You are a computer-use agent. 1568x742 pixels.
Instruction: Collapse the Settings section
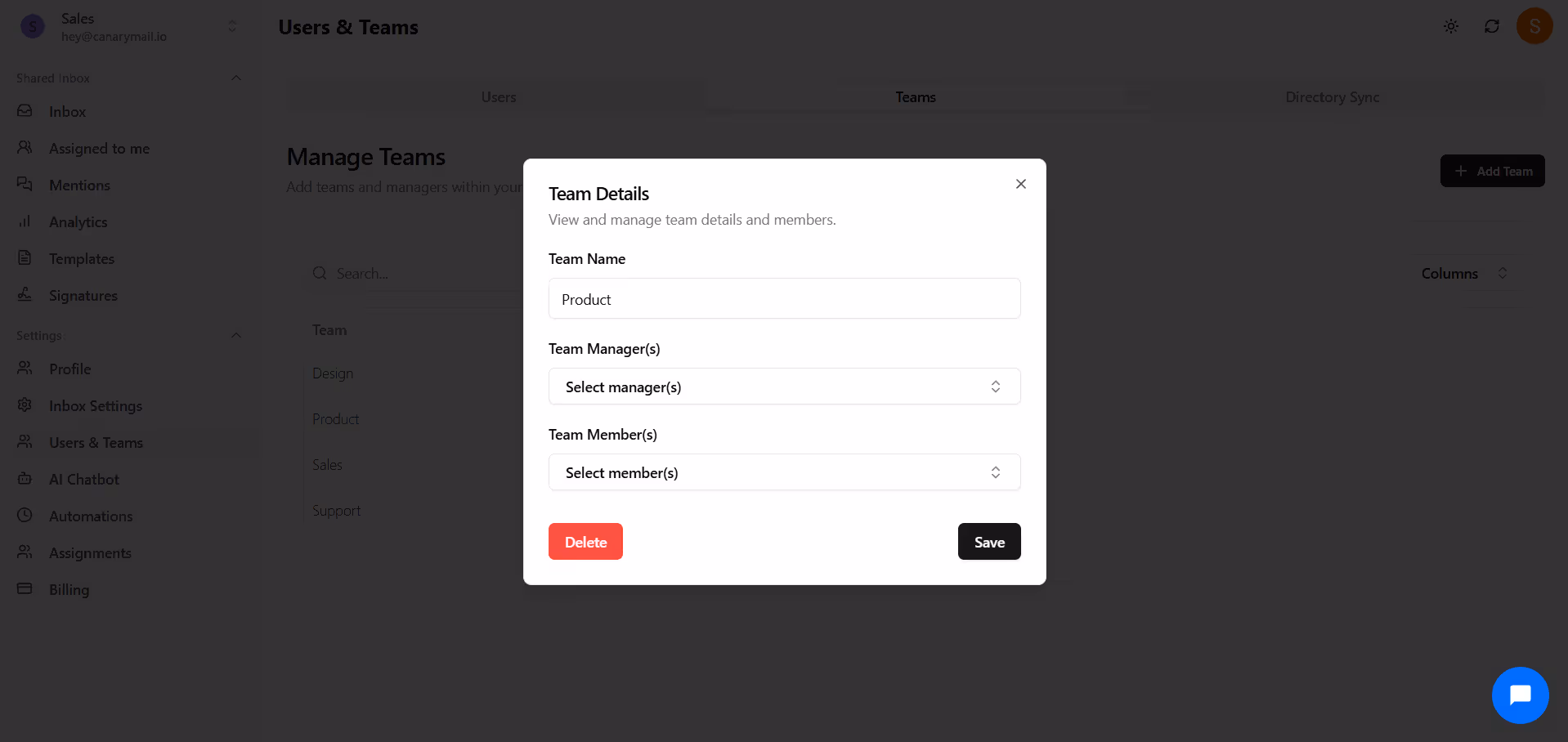pyautogui.click(x=236, y=336)
